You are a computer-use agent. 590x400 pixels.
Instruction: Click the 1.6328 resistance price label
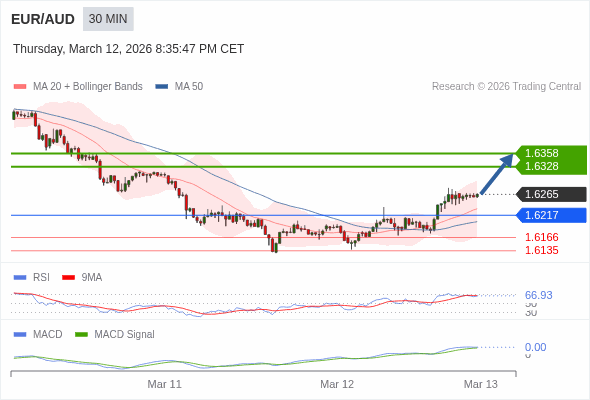point(541,166)
